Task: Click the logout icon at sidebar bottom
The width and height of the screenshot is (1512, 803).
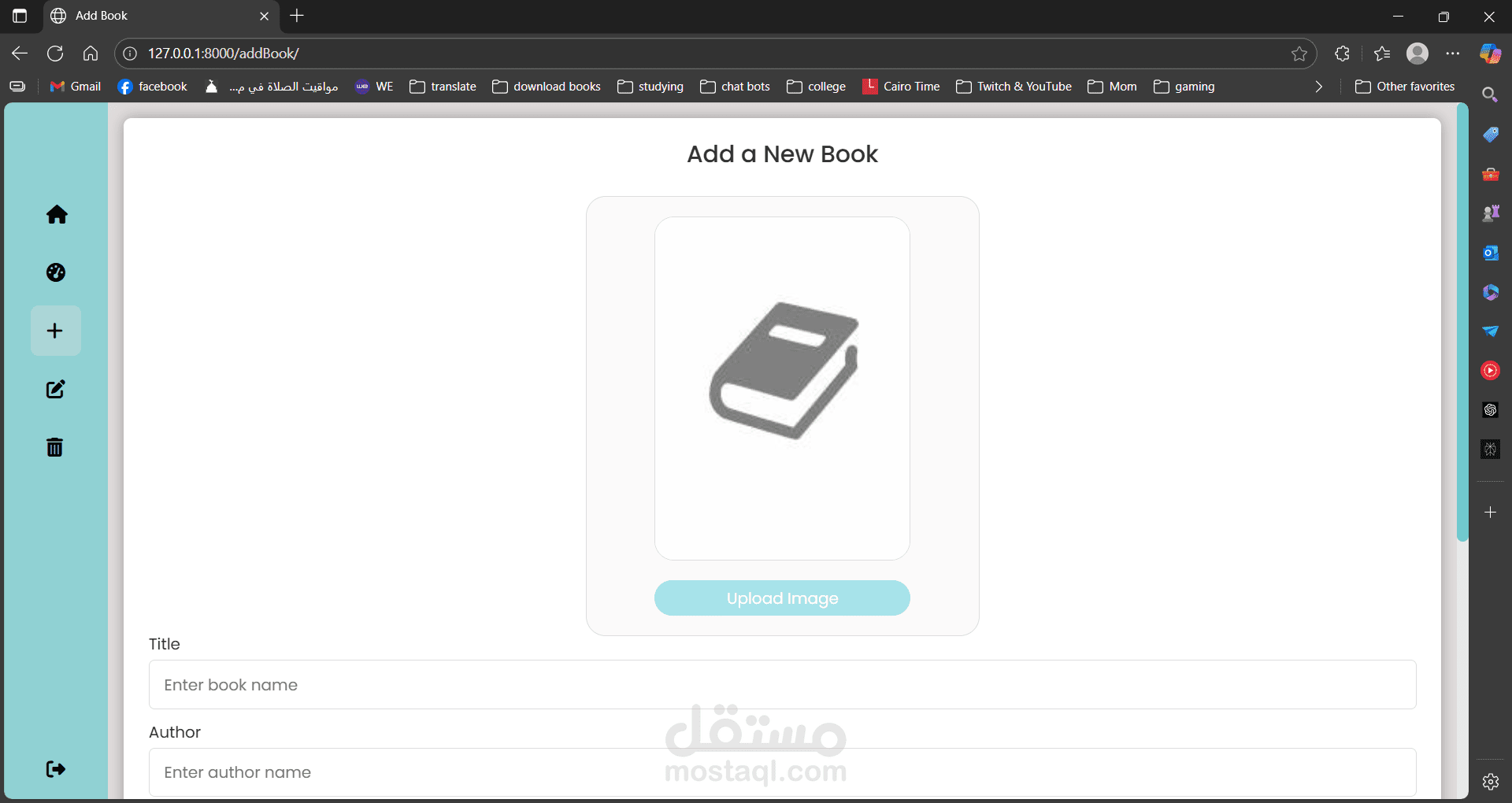Action: tap(56, 769)
